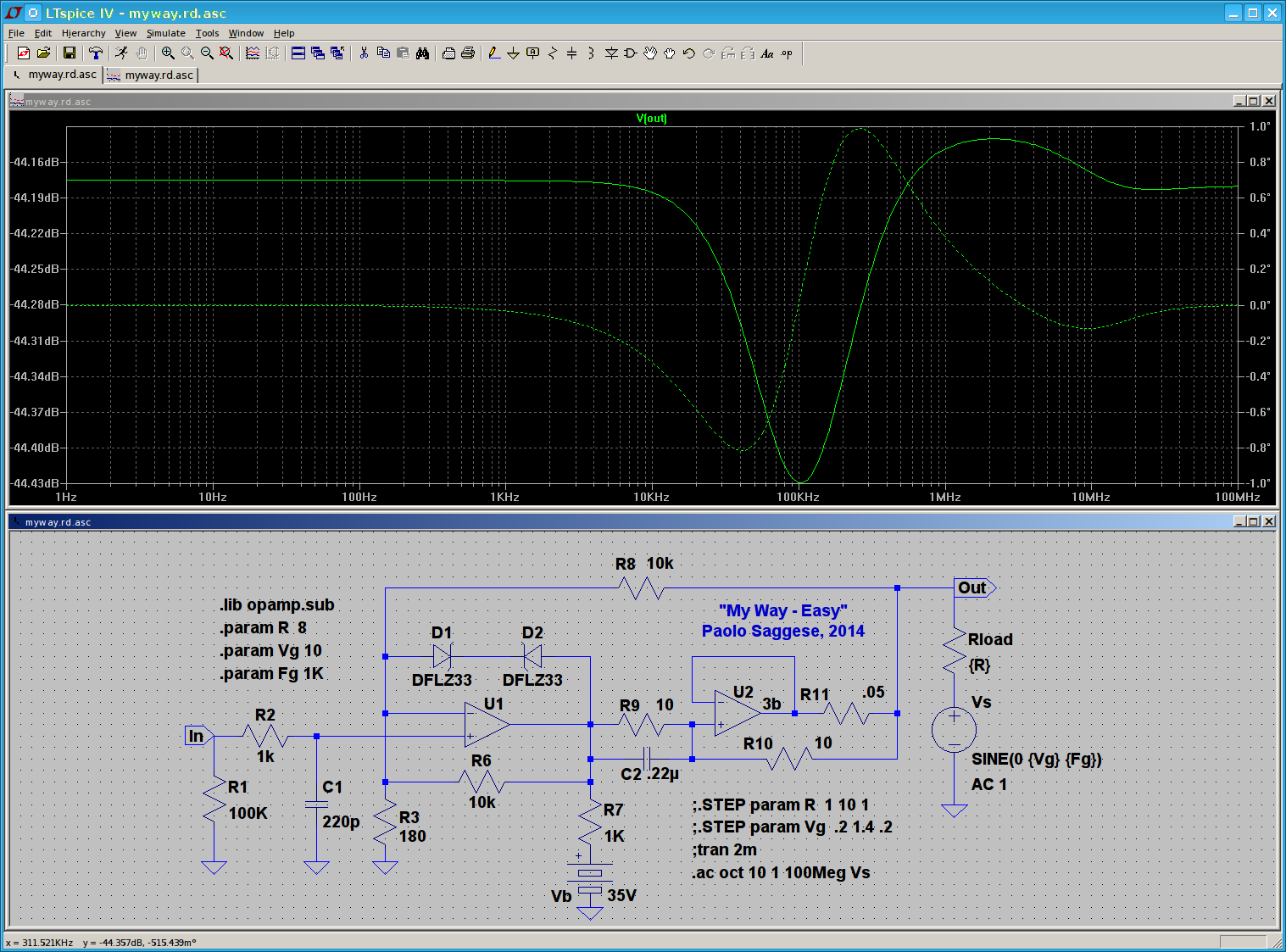Click the -44.28dB axis label
1286x952 pixels.
tap(36, 304)
